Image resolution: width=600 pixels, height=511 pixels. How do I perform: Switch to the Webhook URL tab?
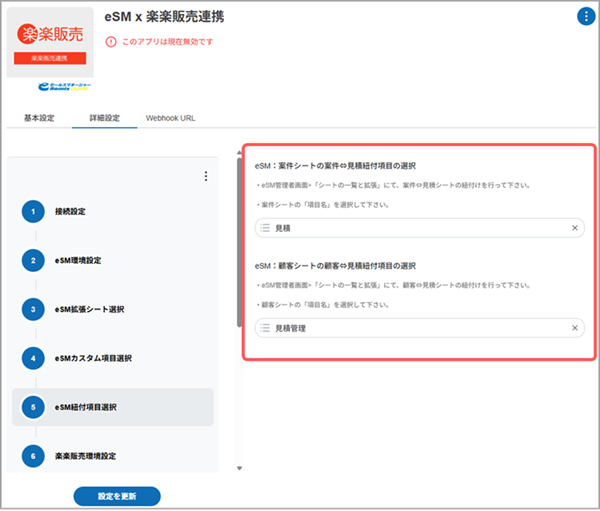click(x=170, y=118)
